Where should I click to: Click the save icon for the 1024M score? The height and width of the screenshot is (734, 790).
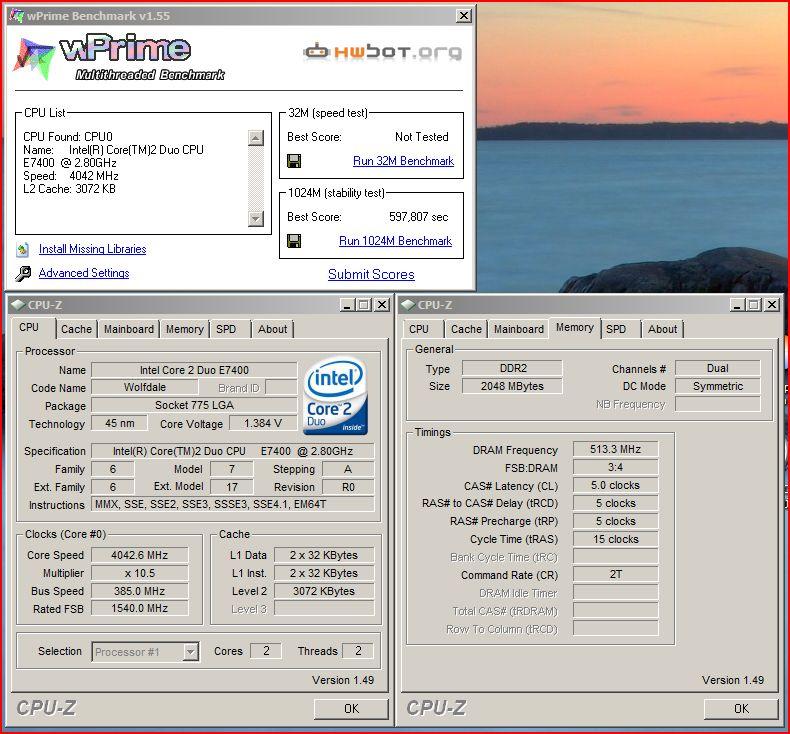(294, 241)
